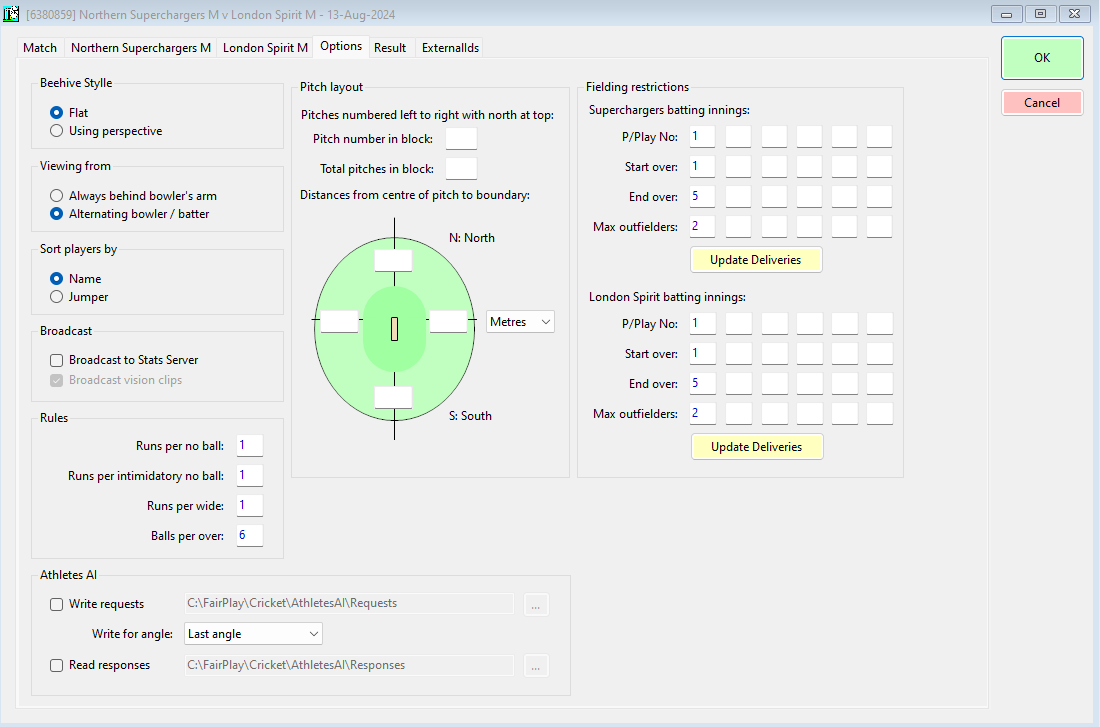The width and height of the screenshot is (1100, 727).
Task: Click London Spirit first Max outfielders field
Action: point(703,413)
